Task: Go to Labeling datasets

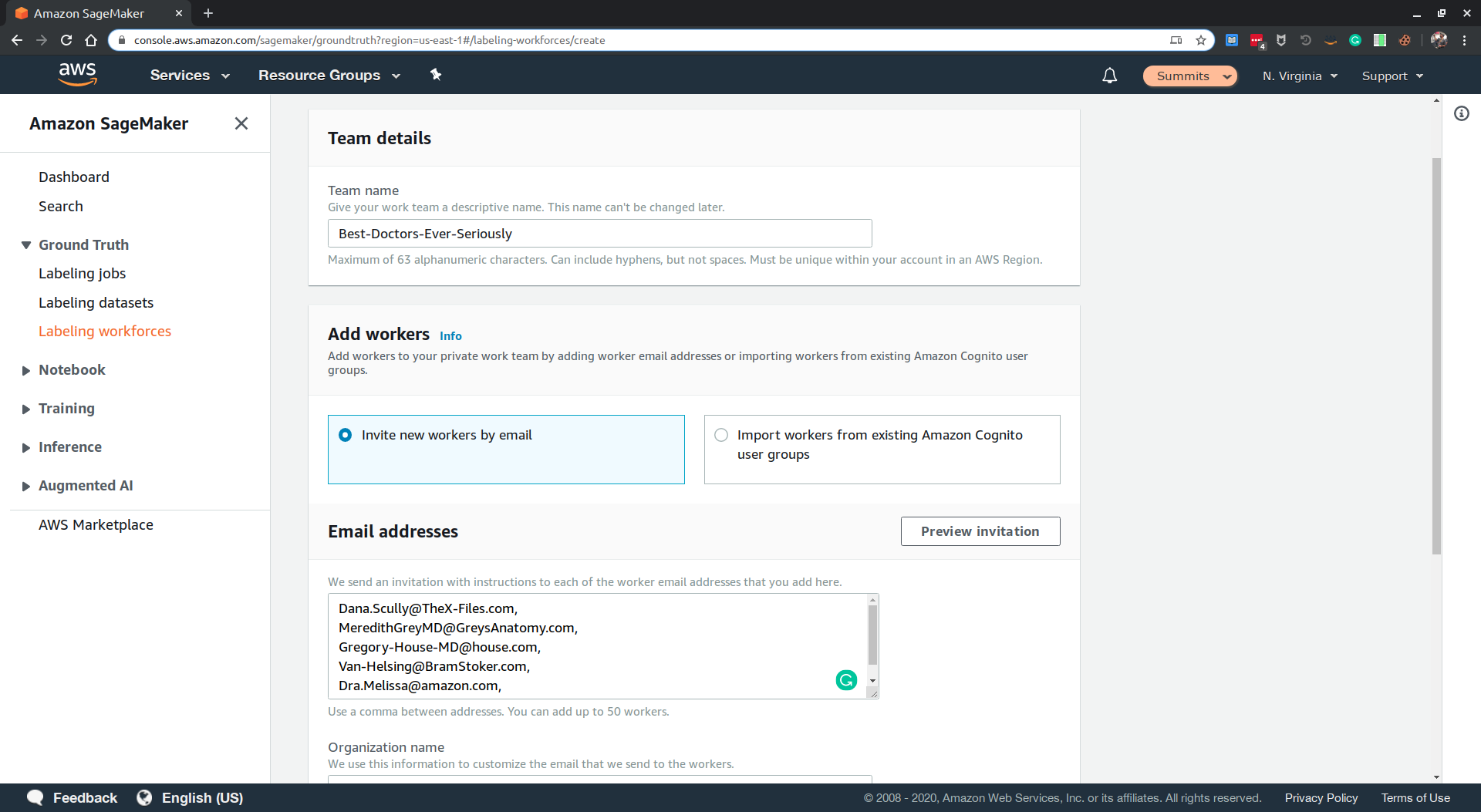Action: (96, 303)
